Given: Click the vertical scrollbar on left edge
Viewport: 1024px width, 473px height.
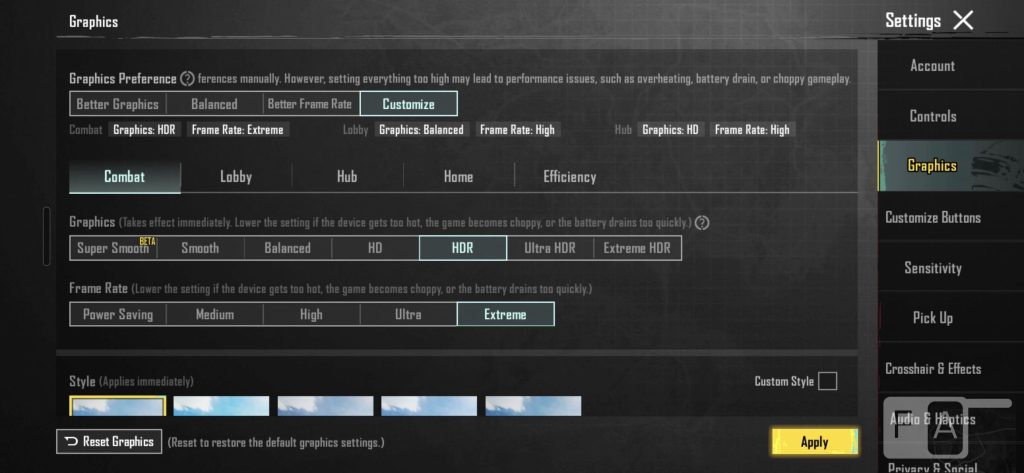Looking at the screenshot, I should [46, 236].
